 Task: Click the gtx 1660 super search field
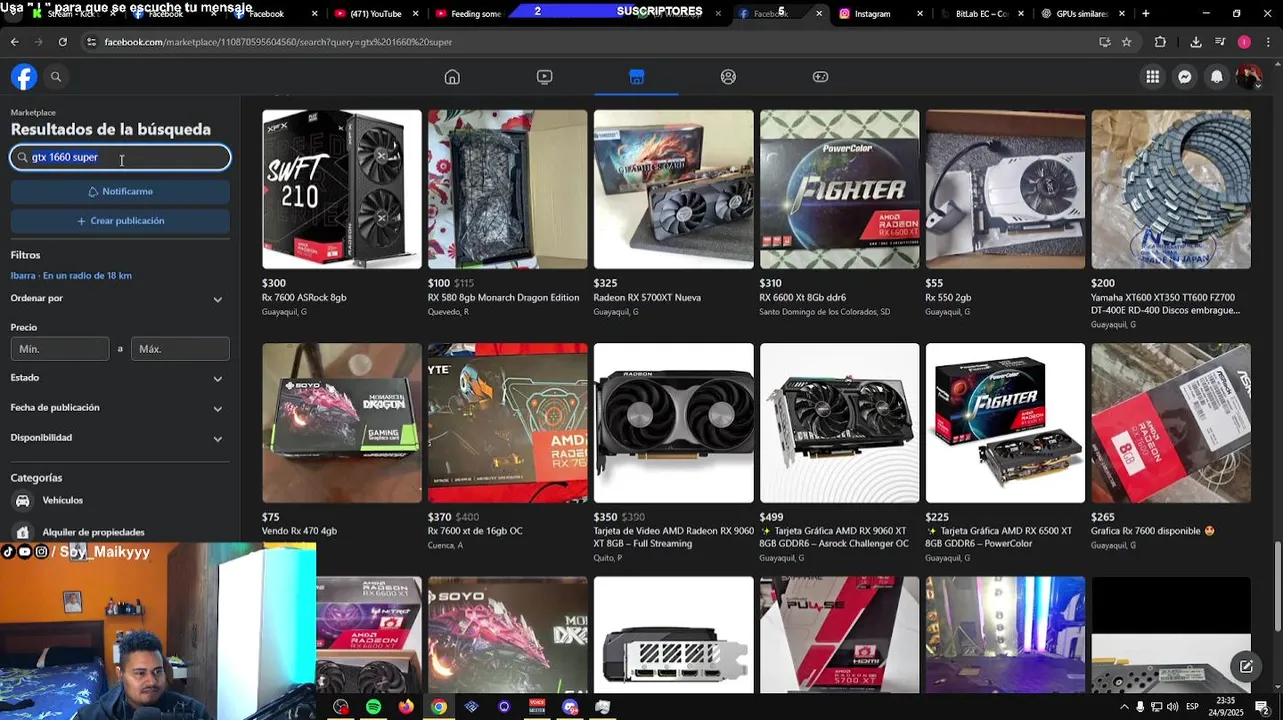(120, 157)
